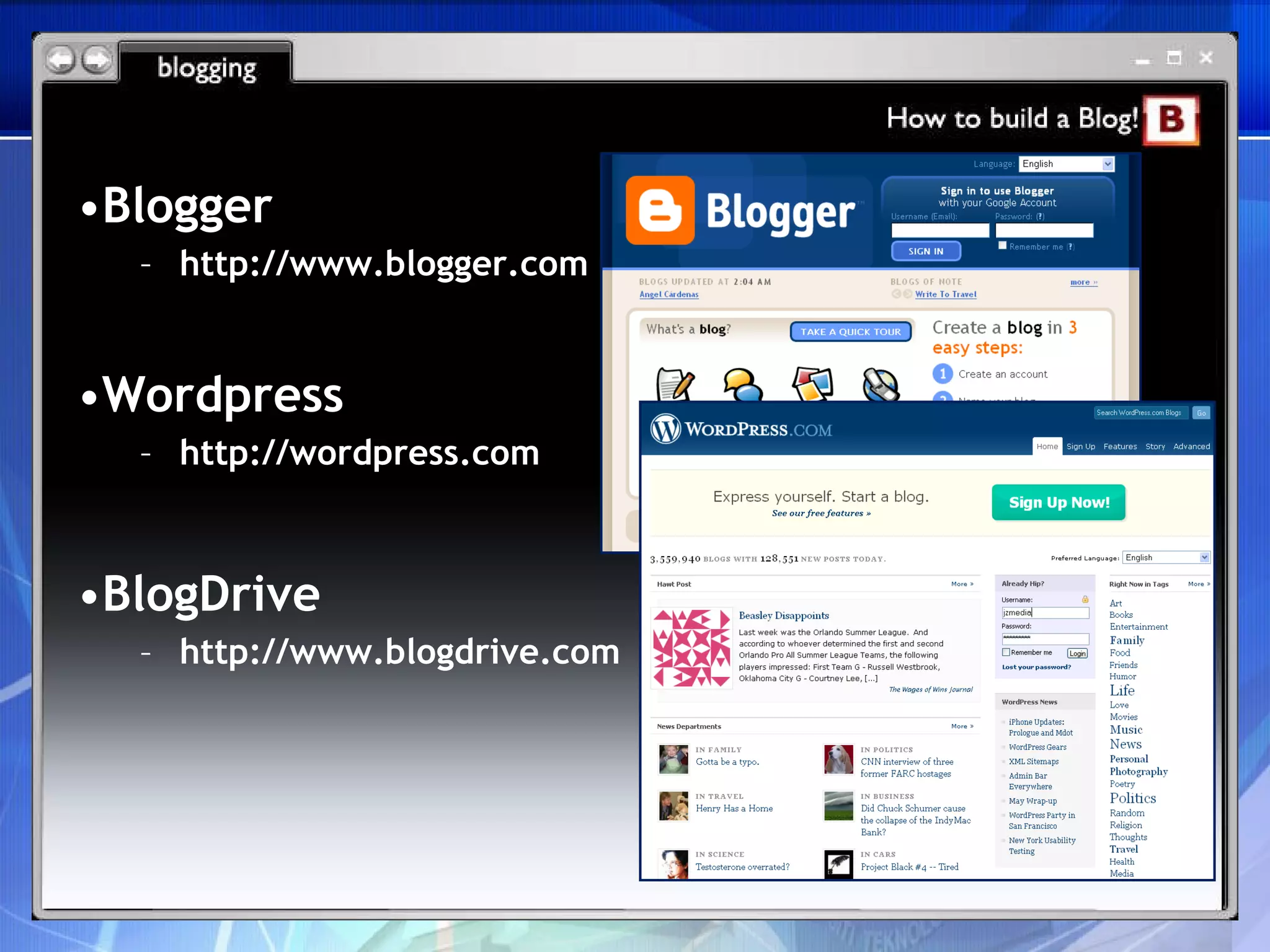Click 'More »' in Right Now in Tags
Screen dimensions: 1270x952
1199,584
